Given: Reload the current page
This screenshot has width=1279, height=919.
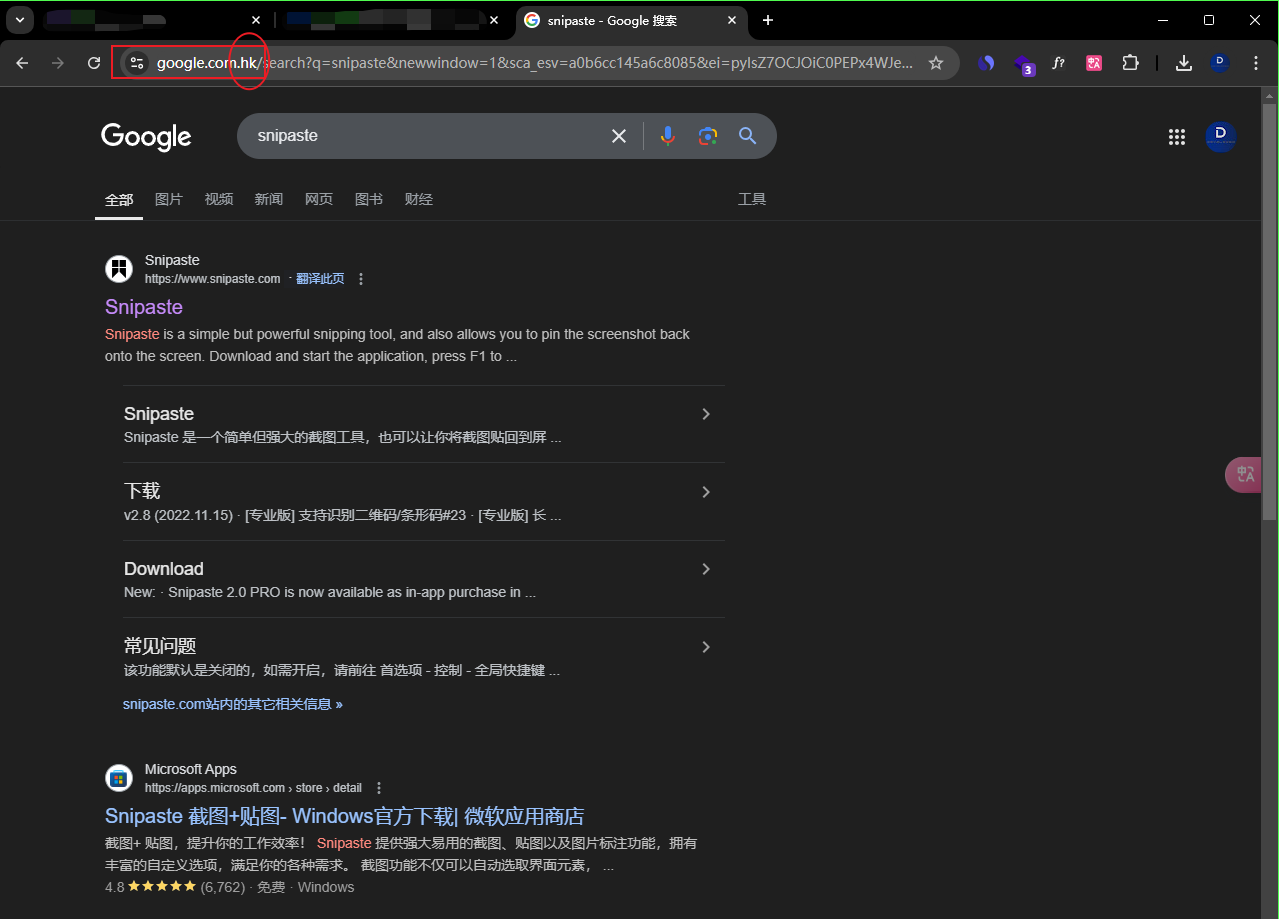Looking at the screenshot, I should (94, 63).
